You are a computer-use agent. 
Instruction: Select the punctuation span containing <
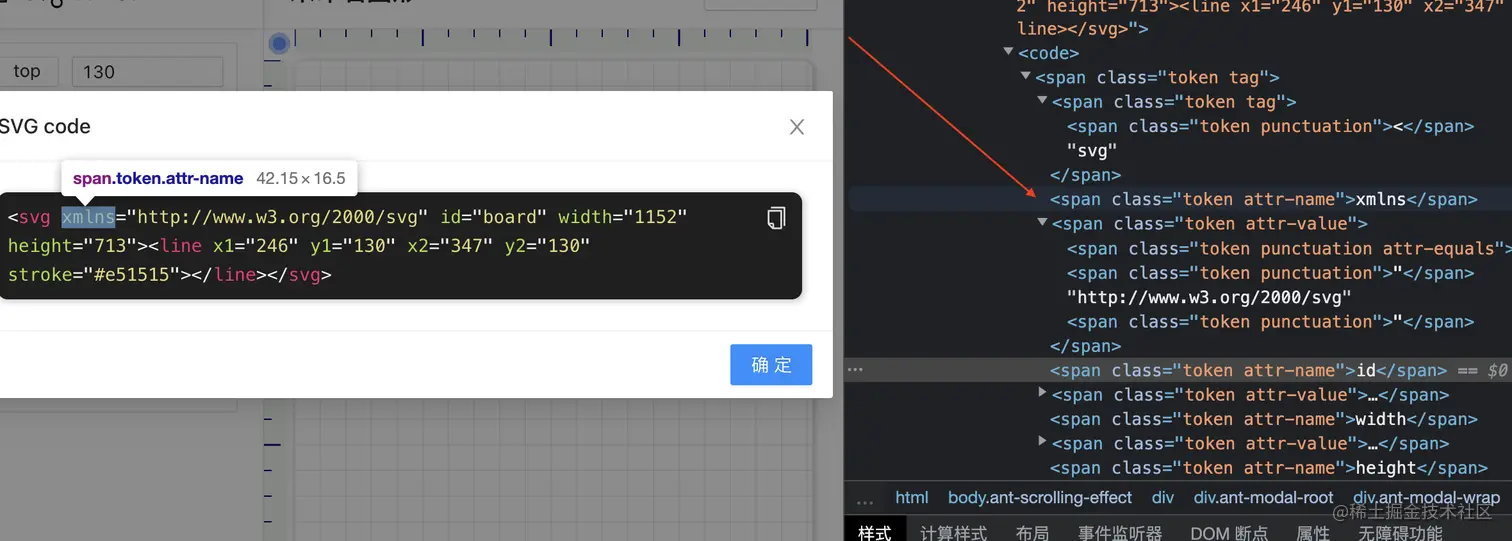click(1270, 126)
